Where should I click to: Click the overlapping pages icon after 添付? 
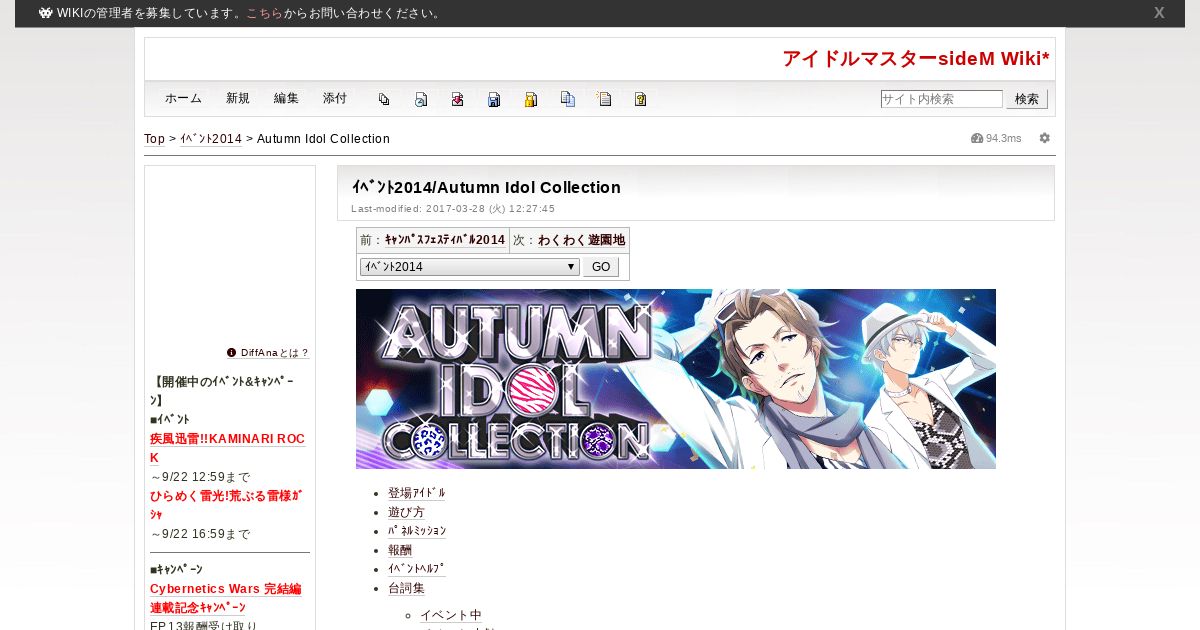point(384,99)
